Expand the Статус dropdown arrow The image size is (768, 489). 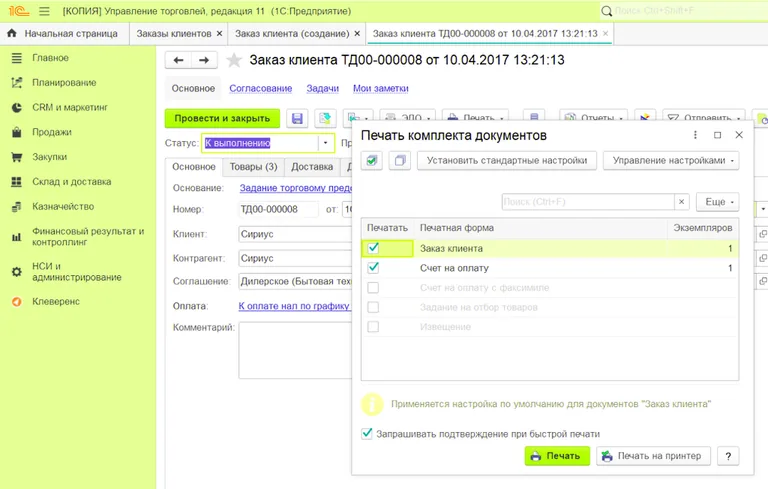point(325,143)
